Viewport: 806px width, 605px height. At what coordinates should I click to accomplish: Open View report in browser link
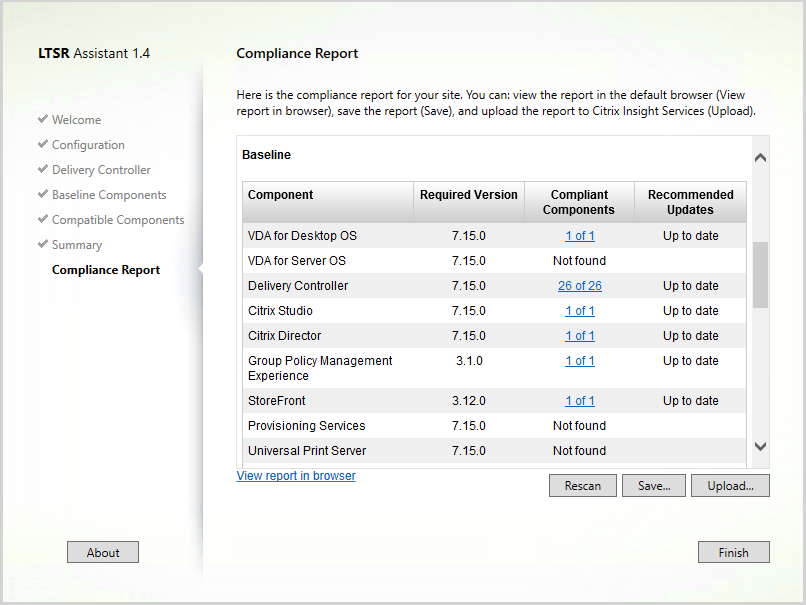pyautogui.click(x=296, y=476)
